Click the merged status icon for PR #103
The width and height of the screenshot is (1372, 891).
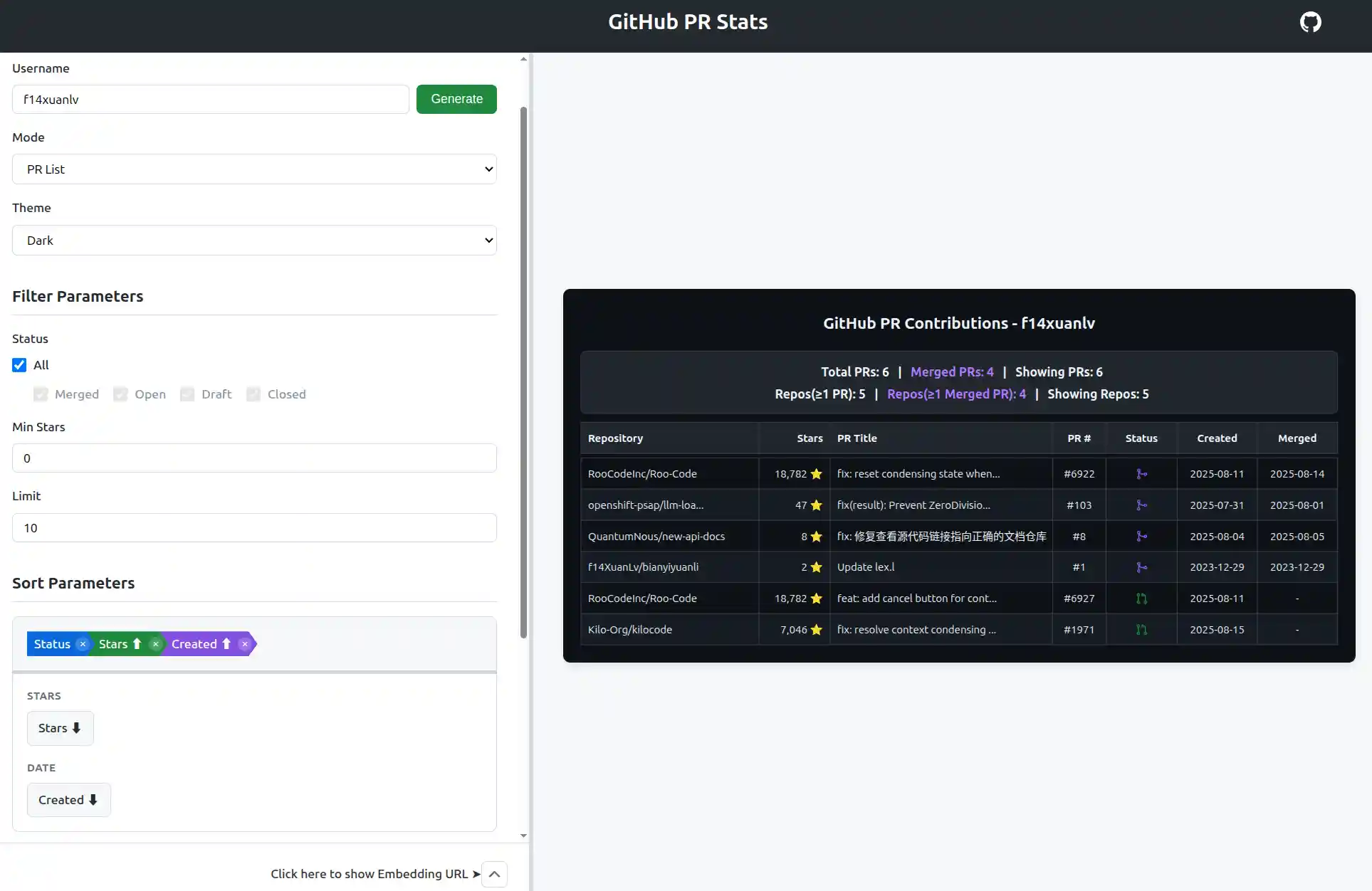(x=1141, y=505)
